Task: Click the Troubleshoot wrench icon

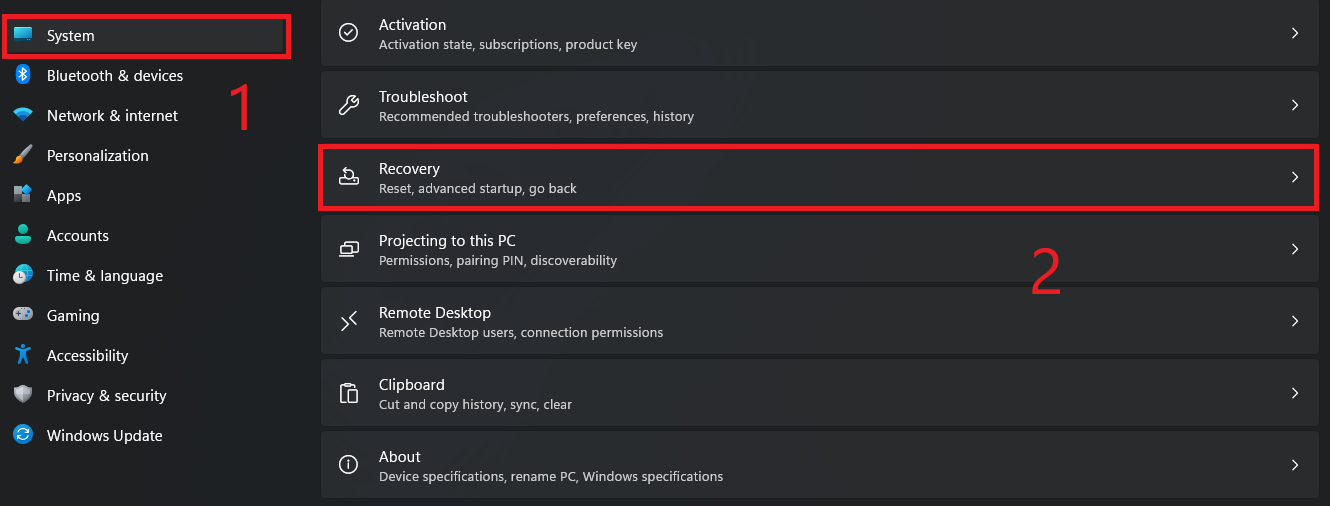Action: click(x=349, y=105)
